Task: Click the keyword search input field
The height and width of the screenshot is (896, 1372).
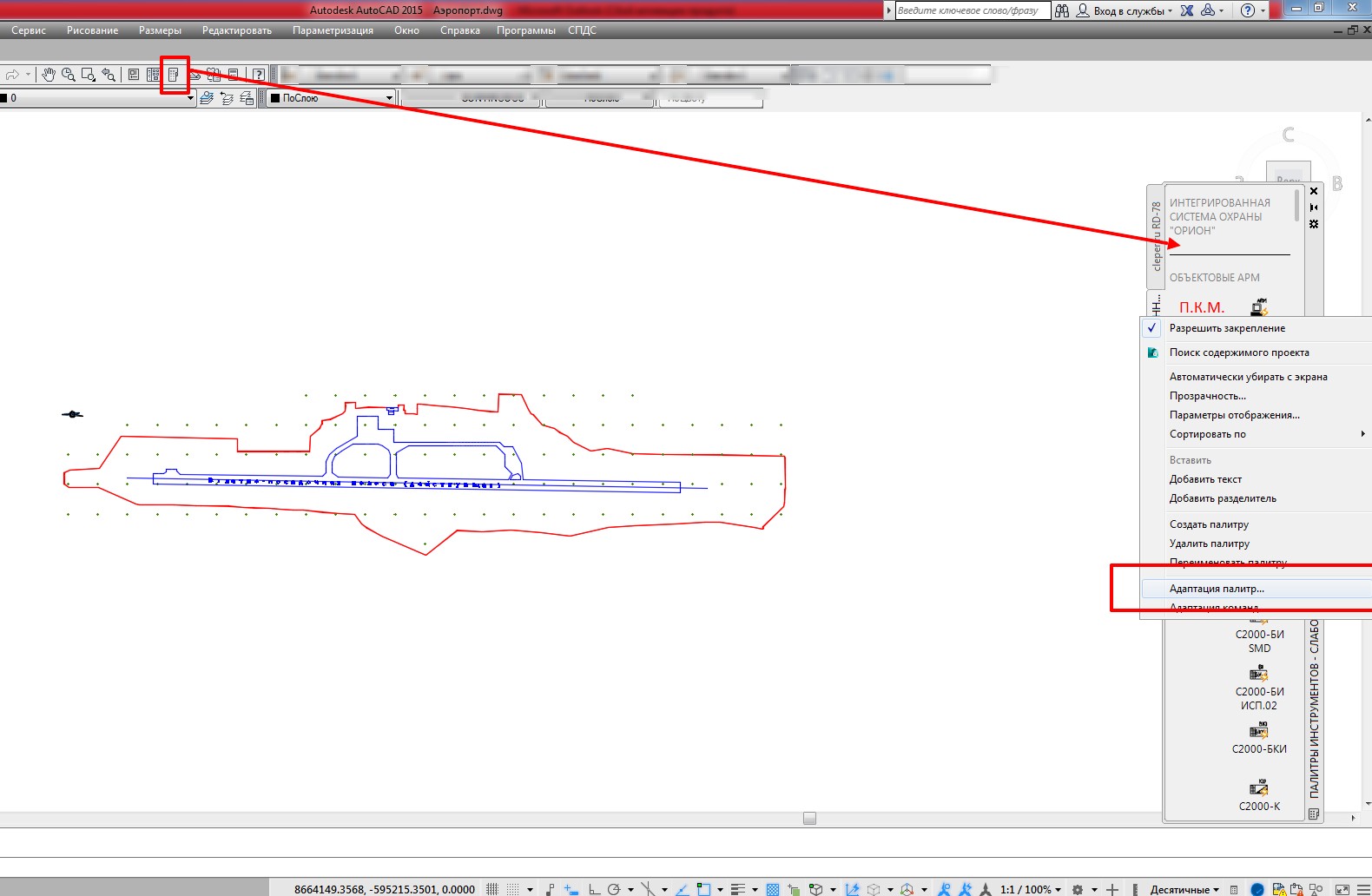Action: coord(971,10)
